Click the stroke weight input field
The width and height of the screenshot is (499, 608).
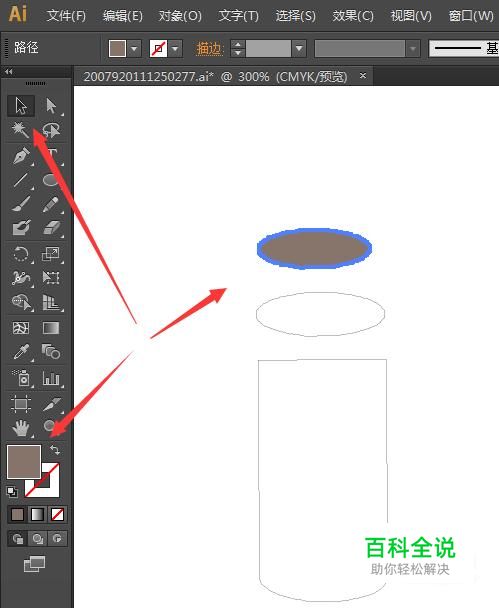coord(268,49)
